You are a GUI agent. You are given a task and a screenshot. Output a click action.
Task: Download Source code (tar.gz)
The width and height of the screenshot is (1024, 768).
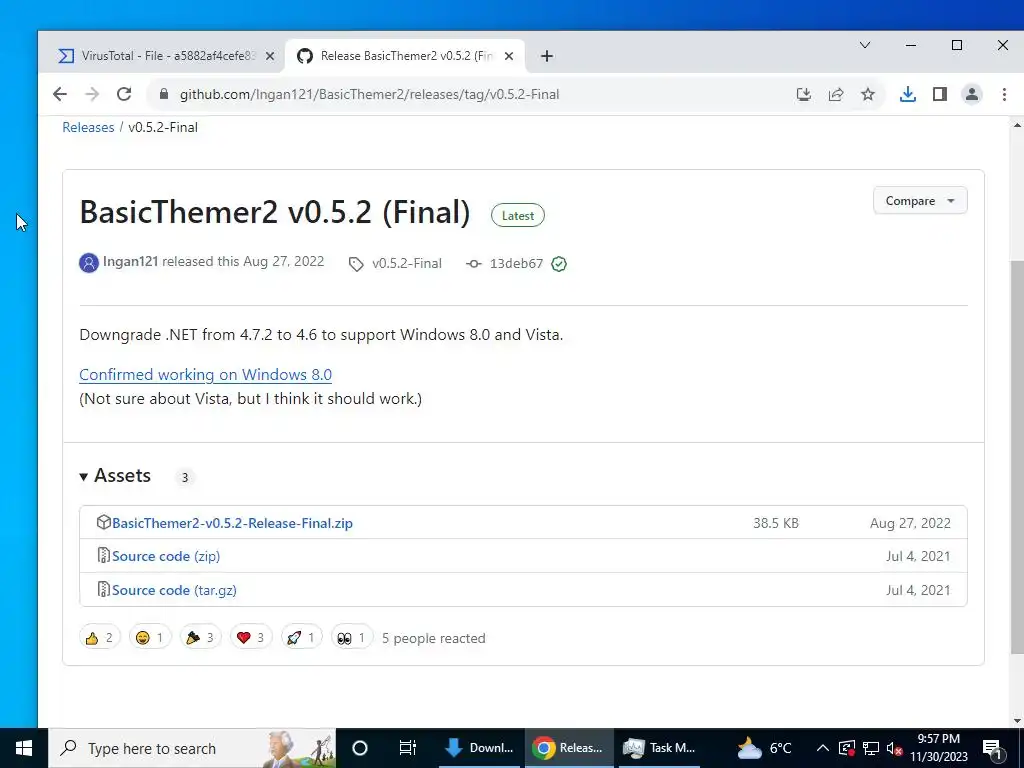click(x=174, y=590)
